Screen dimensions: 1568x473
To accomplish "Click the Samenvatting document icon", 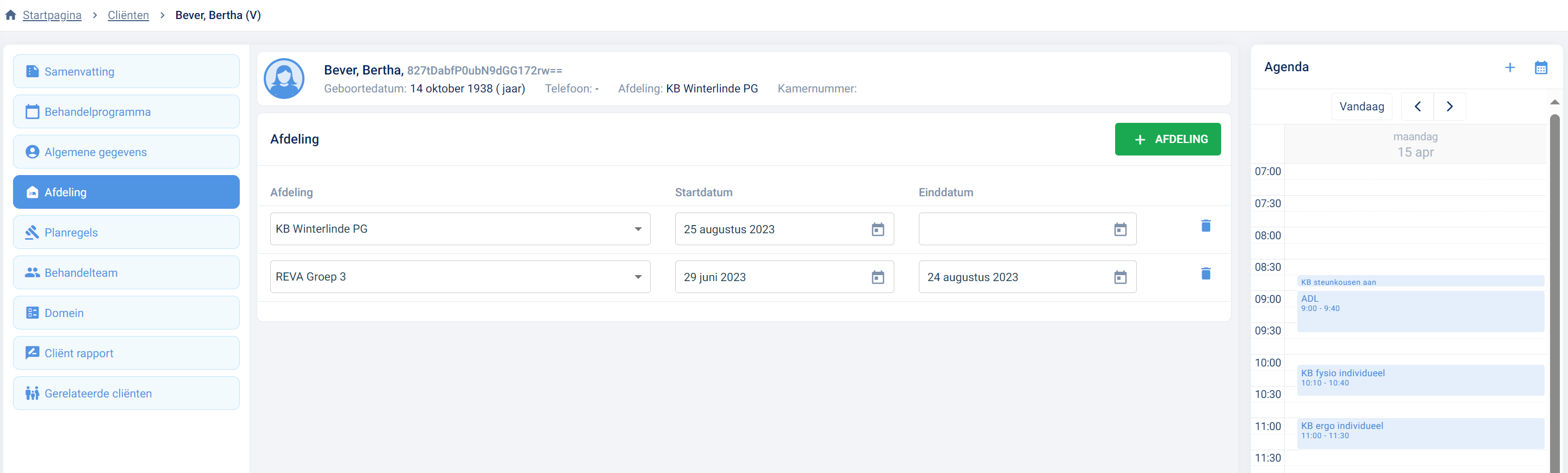I will tap(32, 71).
